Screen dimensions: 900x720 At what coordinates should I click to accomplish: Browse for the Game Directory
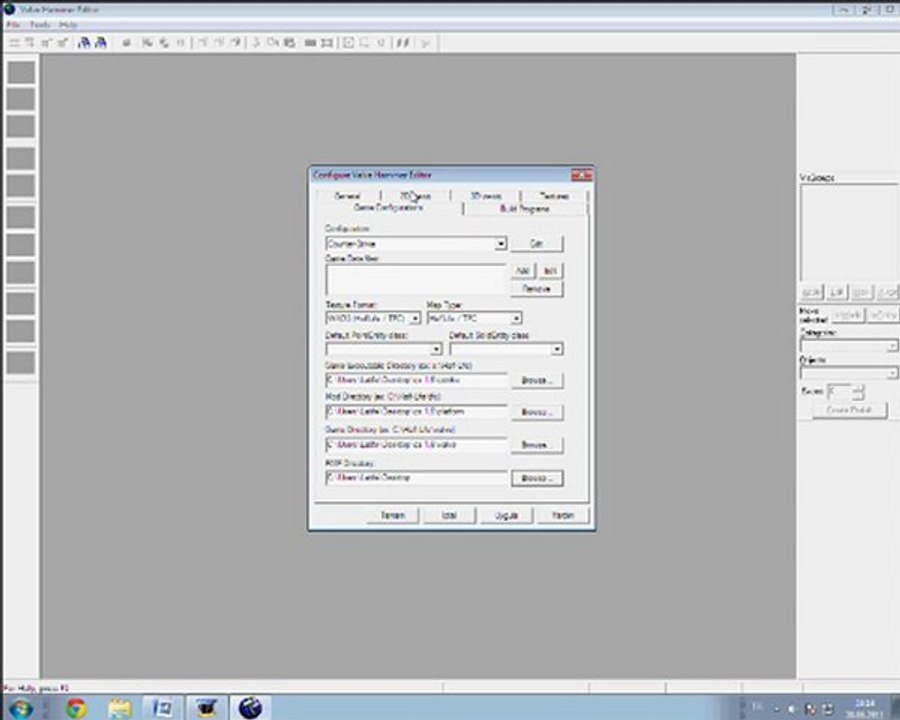point(537,445)
